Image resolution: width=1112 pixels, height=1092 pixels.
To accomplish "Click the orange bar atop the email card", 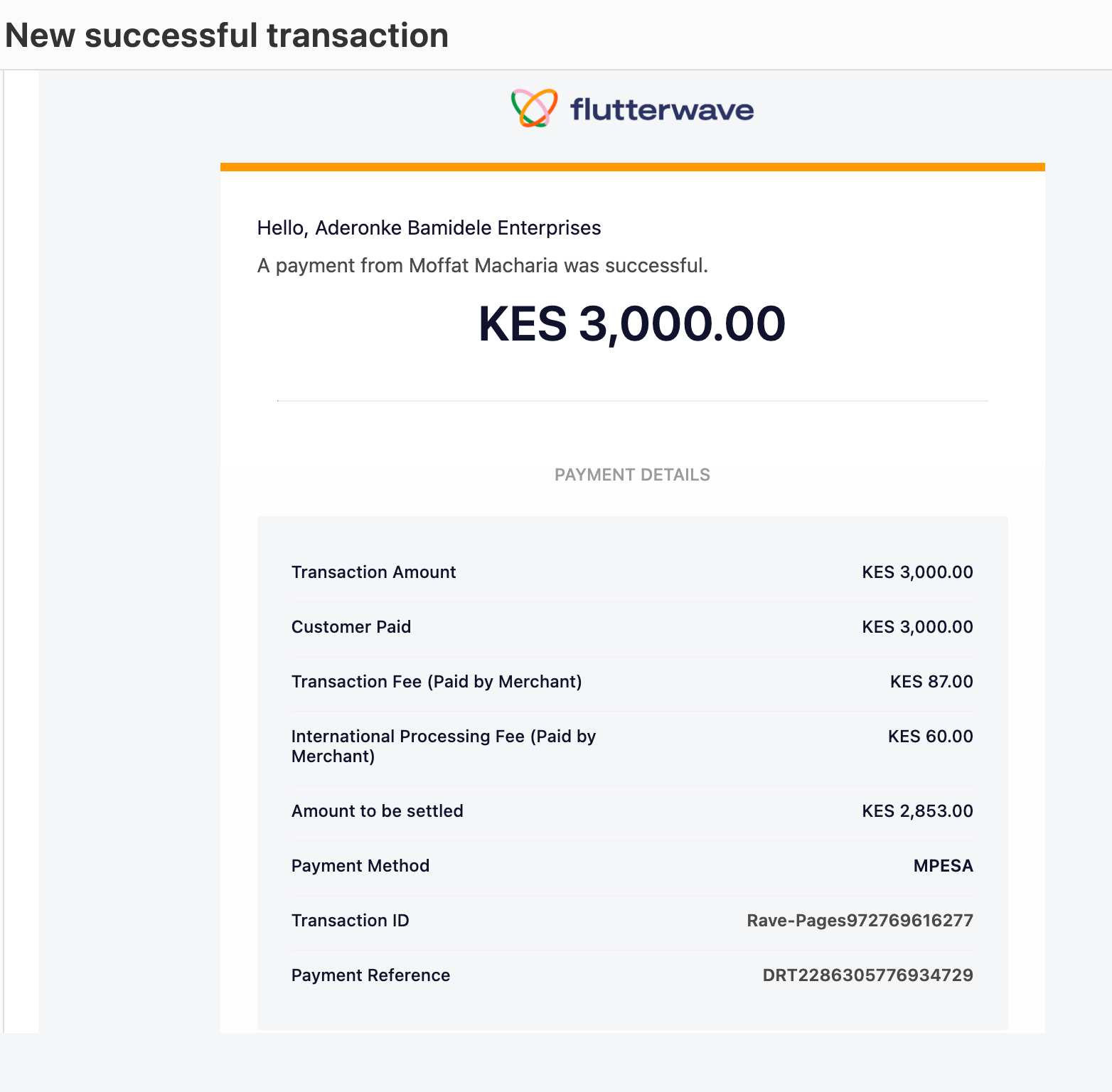I will pos(632,167).
